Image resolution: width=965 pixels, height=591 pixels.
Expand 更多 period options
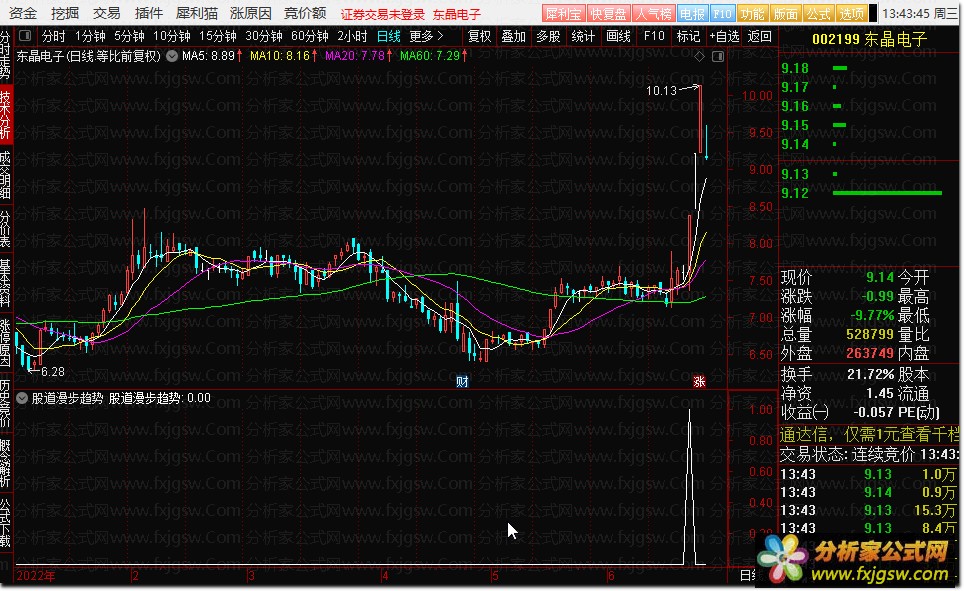pos(426,36)
